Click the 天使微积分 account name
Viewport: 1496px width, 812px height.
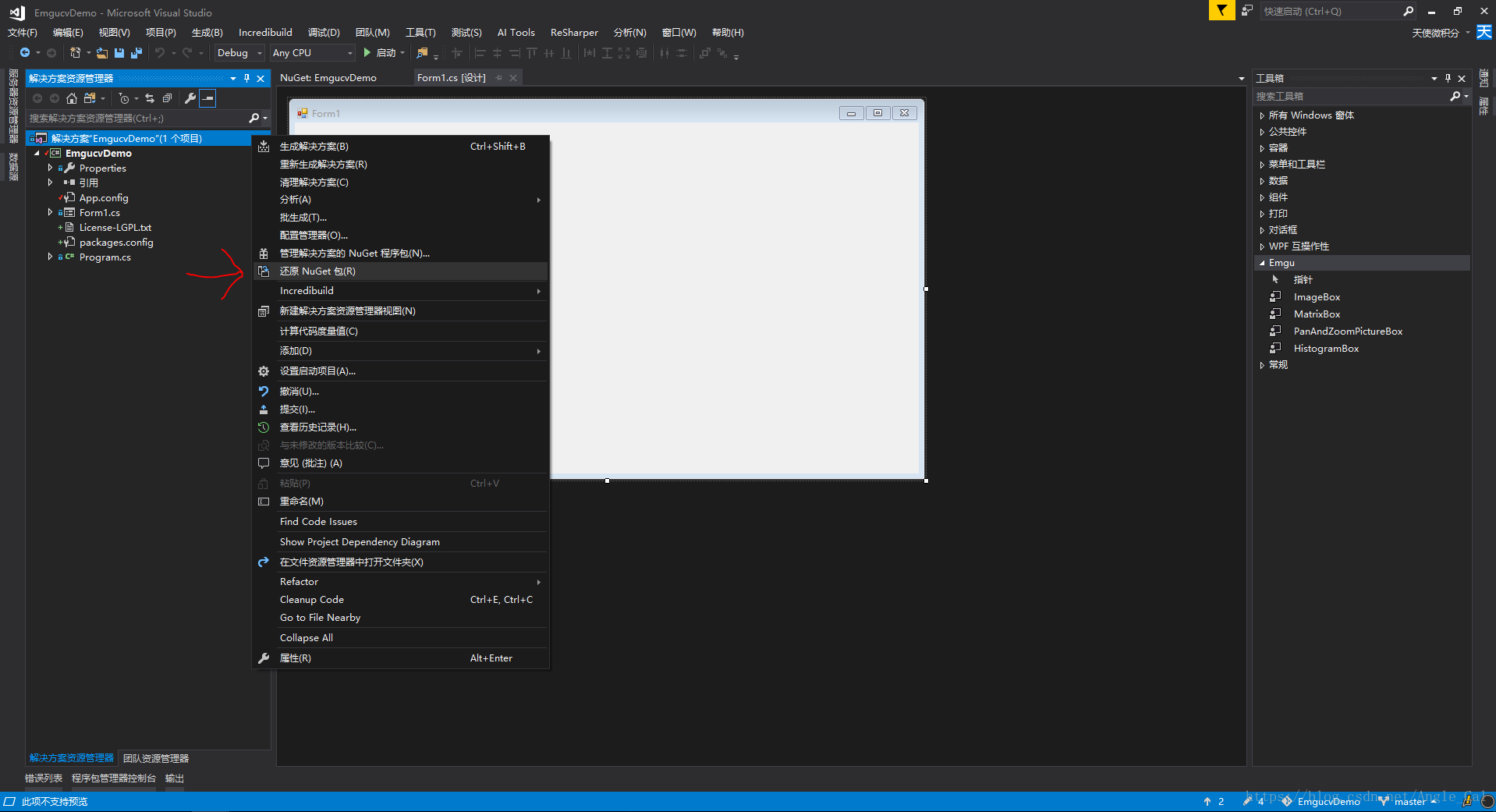pos(1435,33)
